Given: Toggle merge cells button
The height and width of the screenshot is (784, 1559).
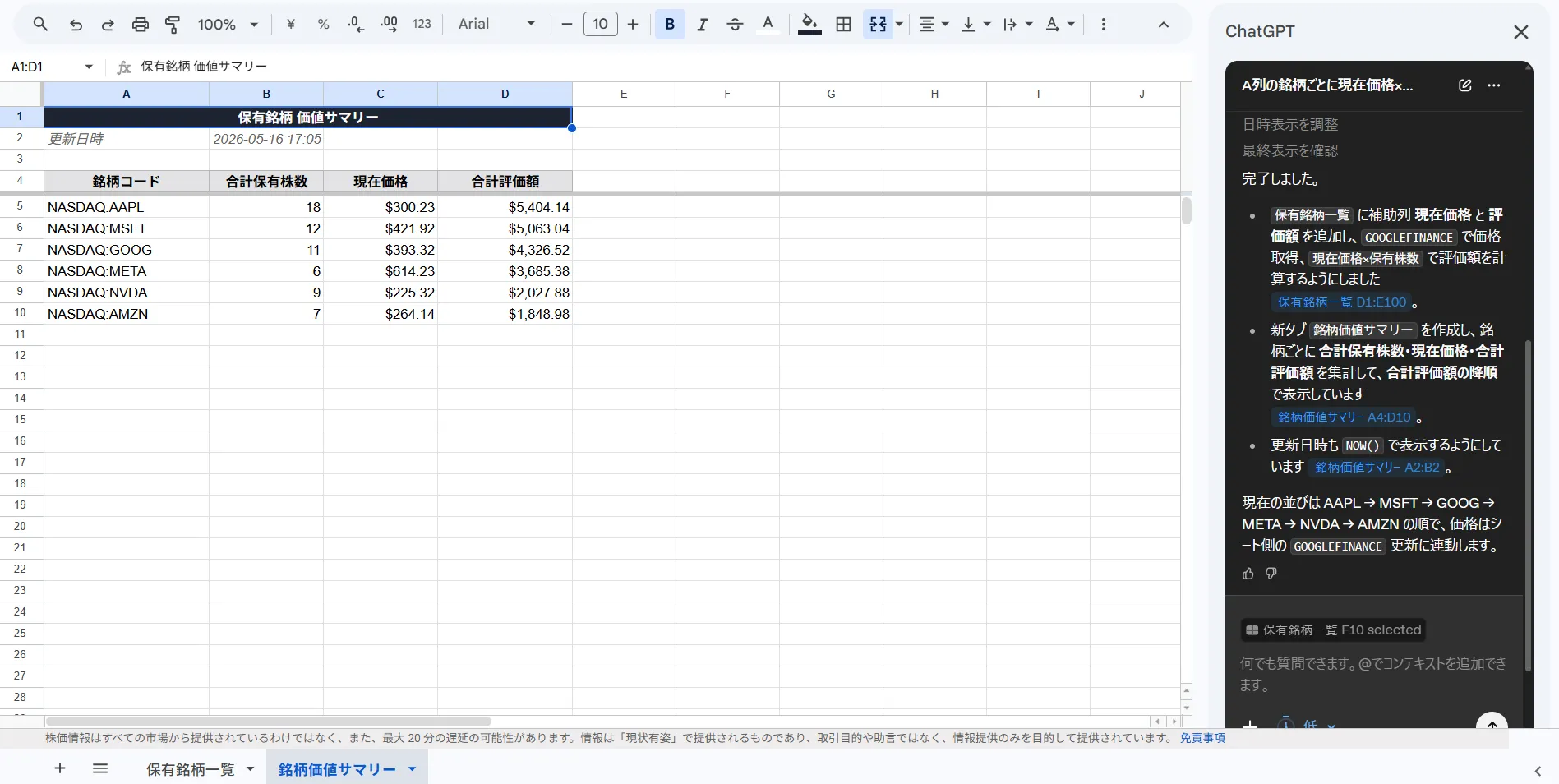Looking at the screenshot, I should pos(878,25).
